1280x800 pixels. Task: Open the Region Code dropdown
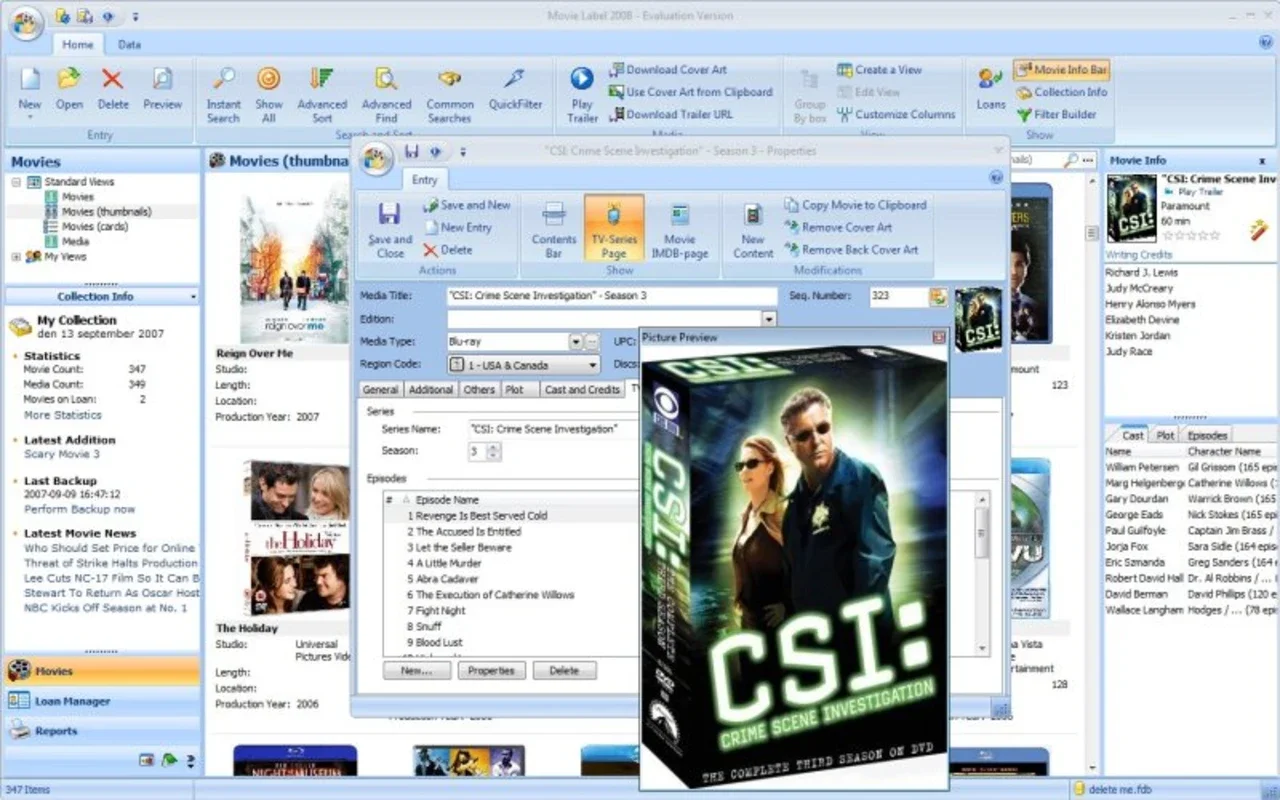[x=592, y=365]
